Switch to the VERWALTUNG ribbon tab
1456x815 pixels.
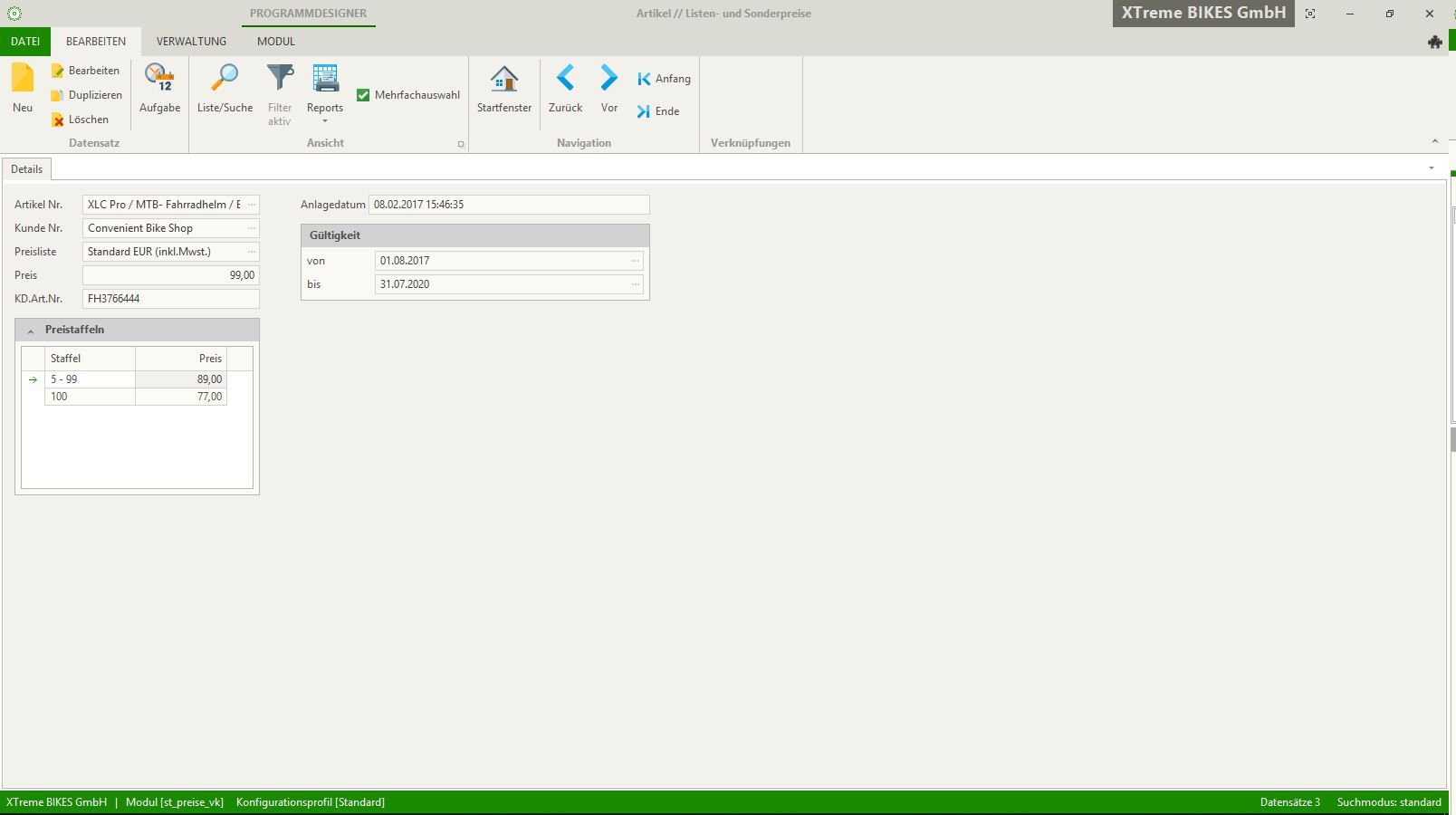point(191,42)
